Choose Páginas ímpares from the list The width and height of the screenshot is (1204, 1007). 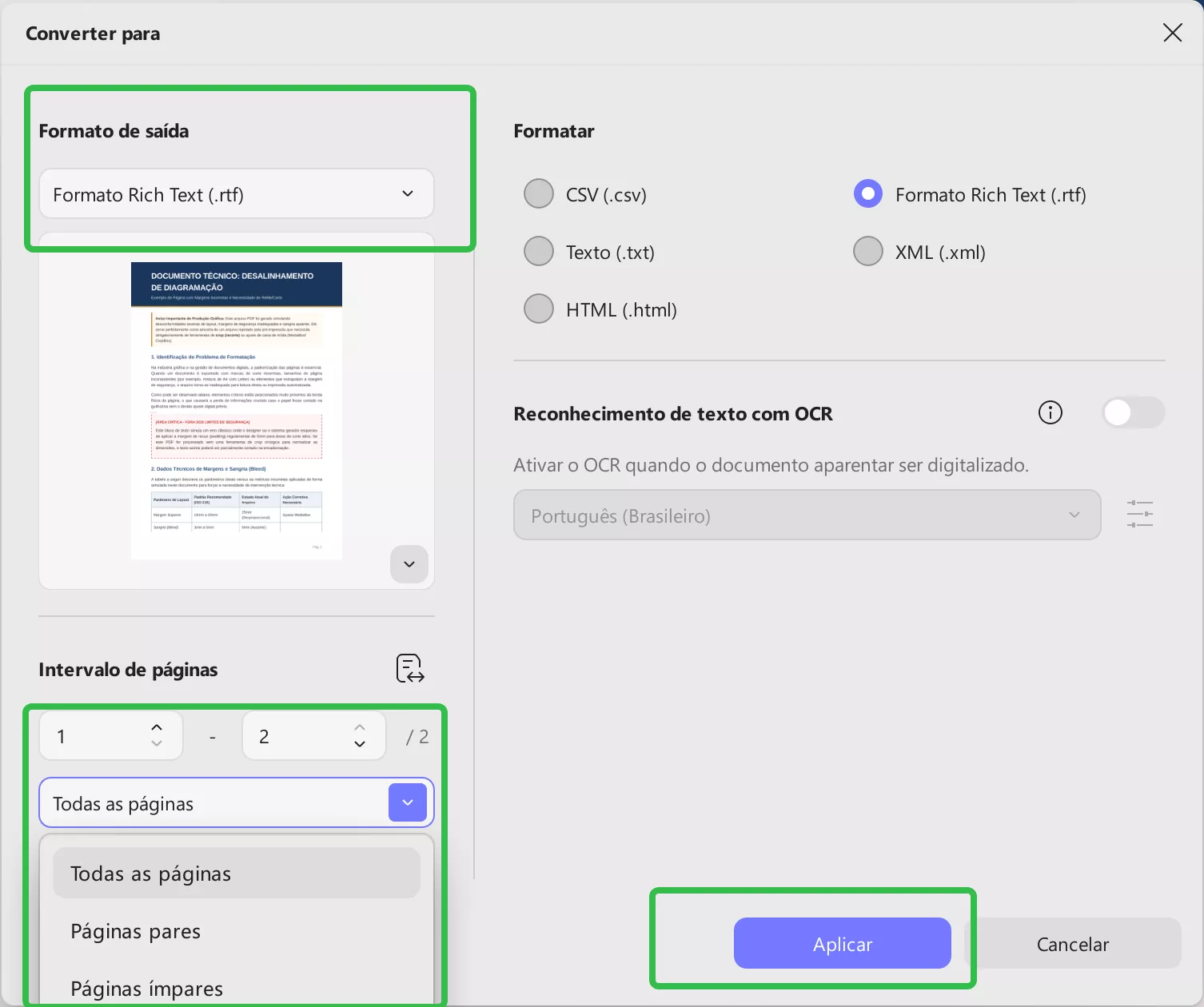[237, 988]
